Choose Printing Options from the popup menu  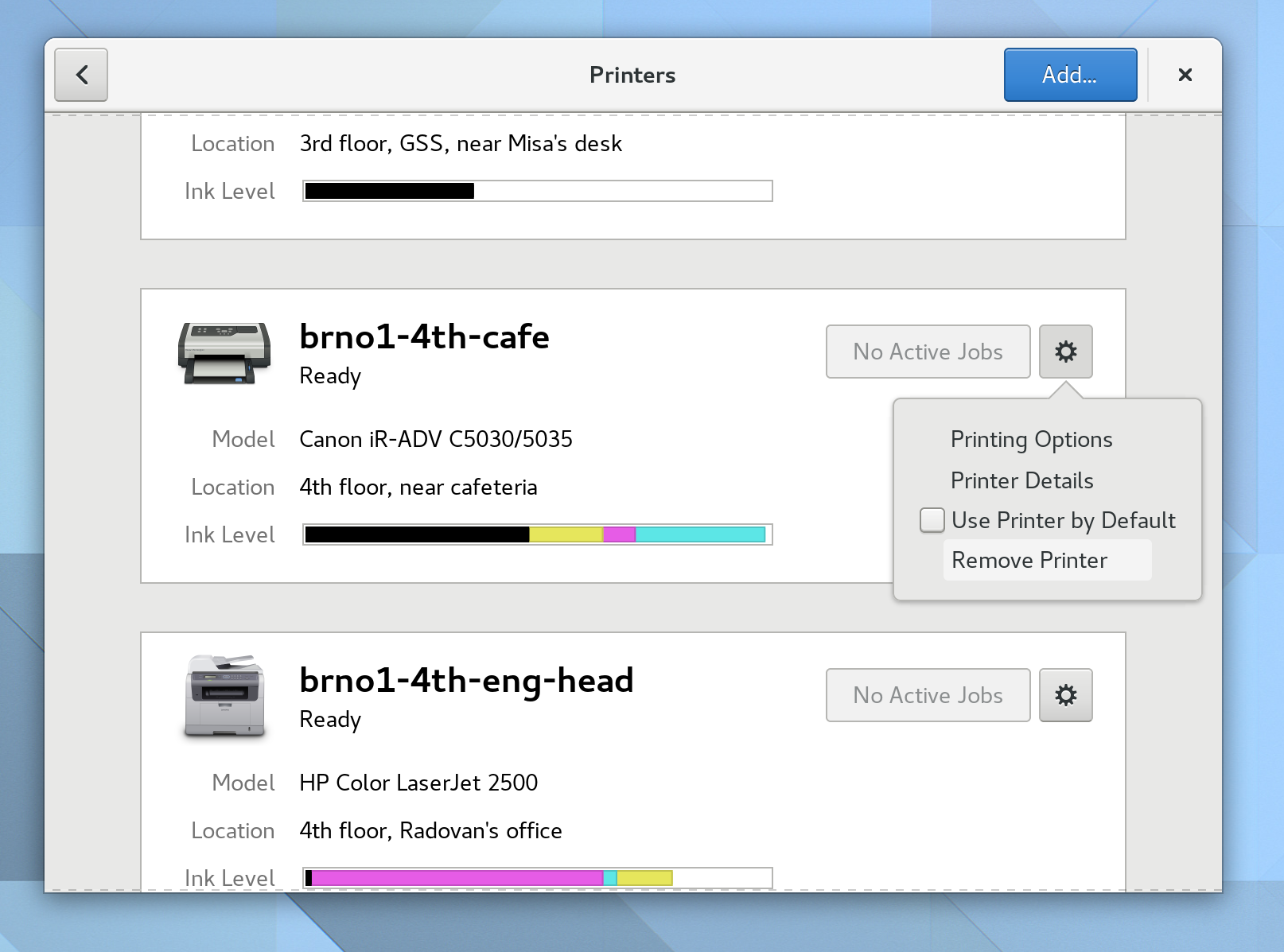tap(1031, 440)
